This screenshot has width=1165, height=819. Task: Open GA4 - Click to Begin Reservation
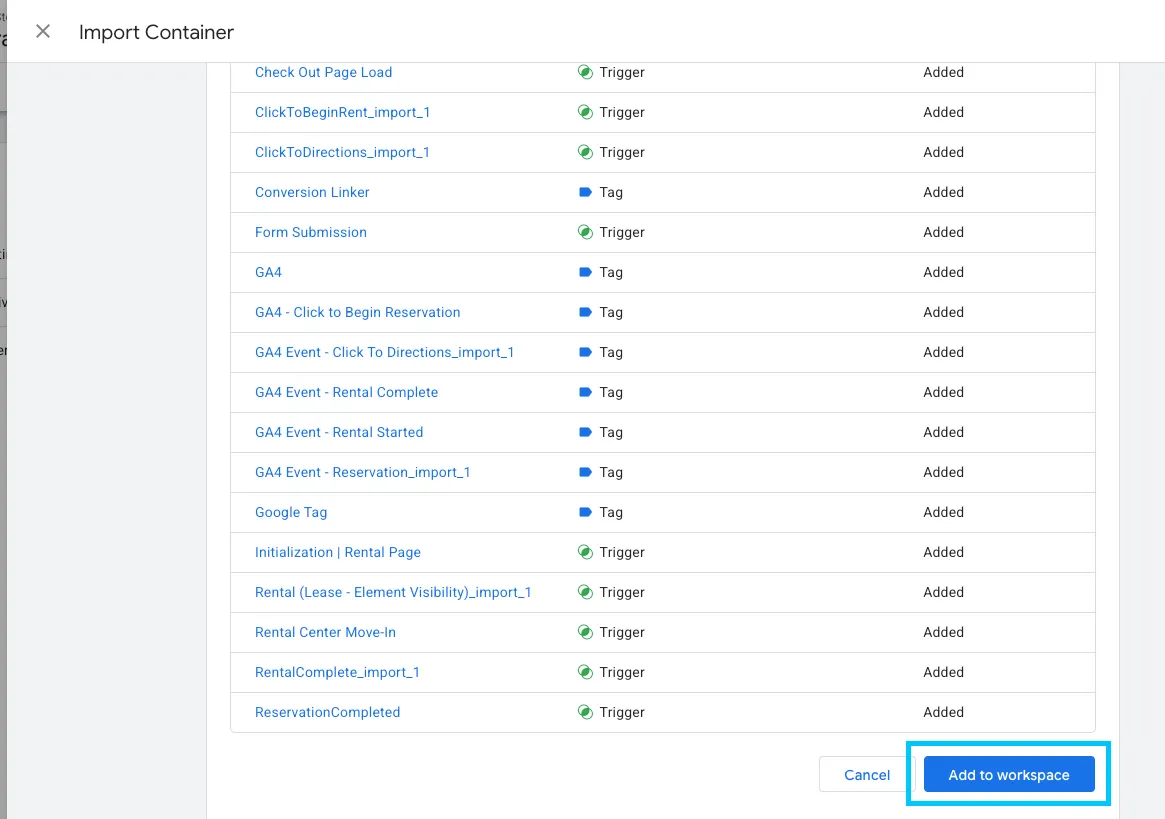point(357,313)
